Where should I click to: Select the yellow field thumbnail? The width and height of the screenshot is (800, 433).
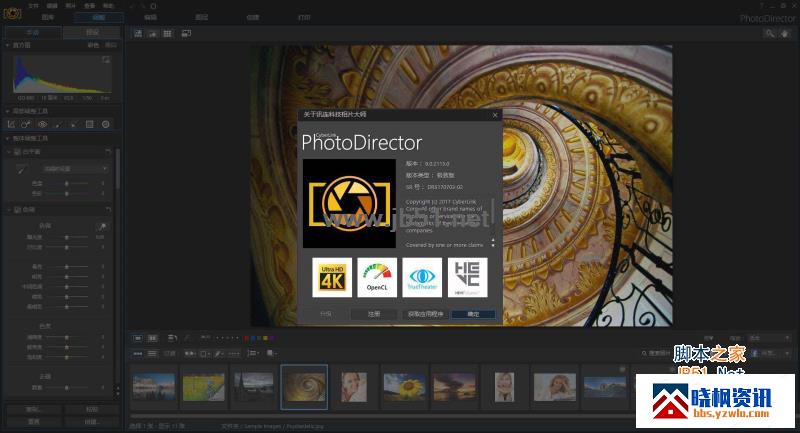coord(204,387)
